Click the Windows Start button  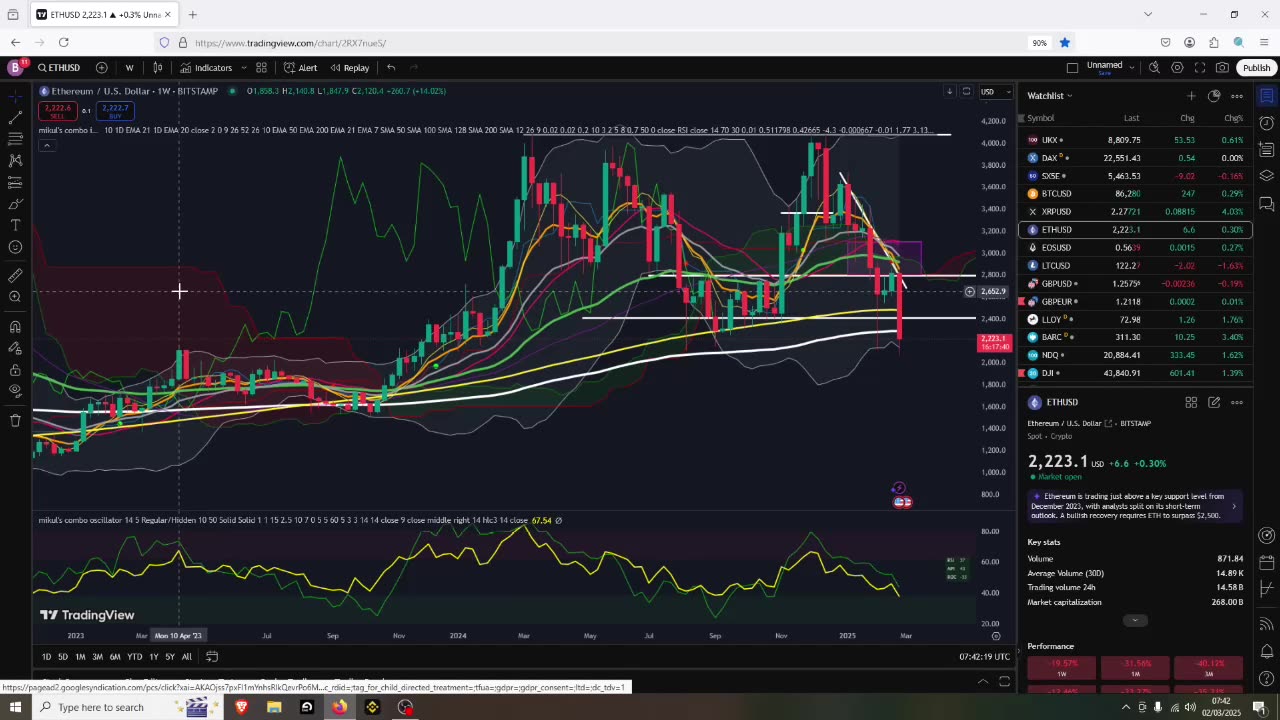15,707
